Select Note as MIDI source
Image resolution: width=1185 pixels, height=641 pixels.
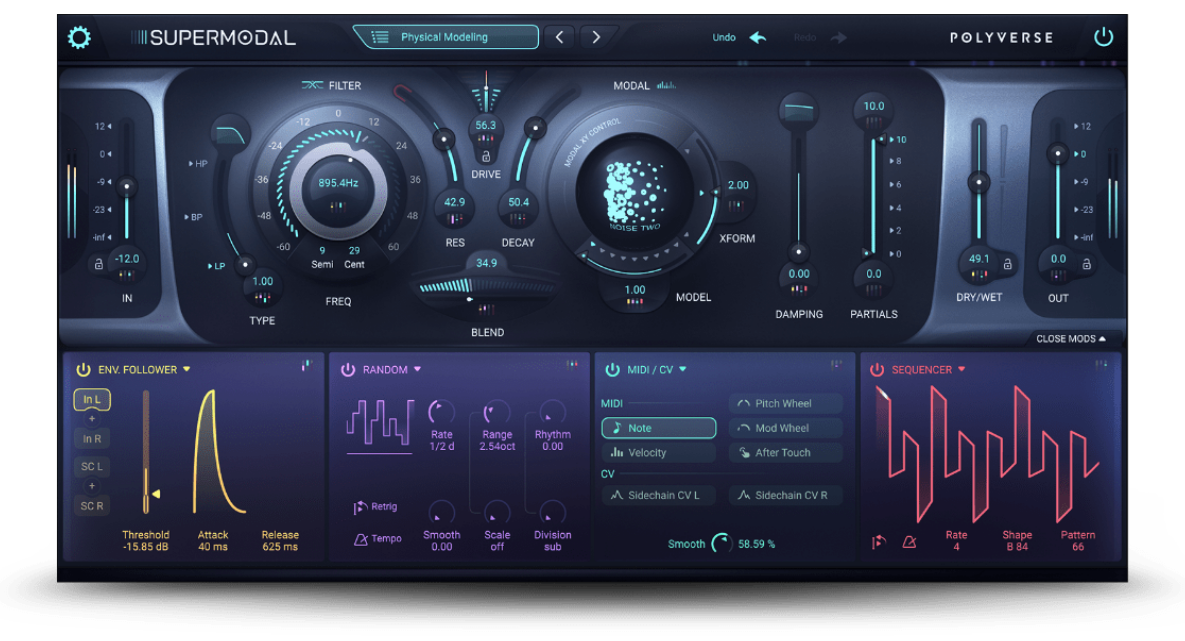coord(658,428)
